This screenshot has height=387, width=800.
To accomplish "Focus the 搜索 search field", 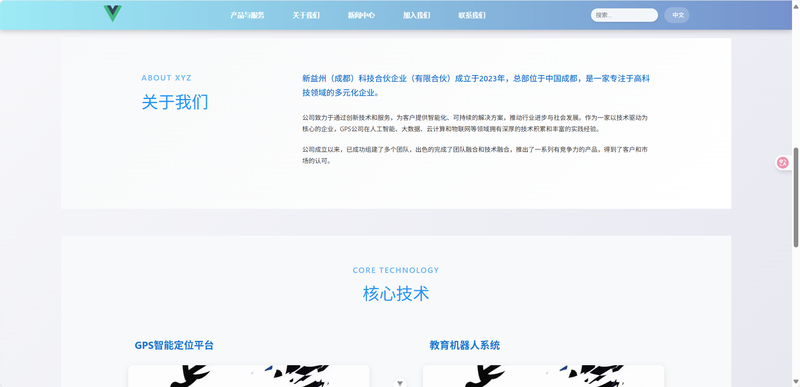I will coord(624,15).
